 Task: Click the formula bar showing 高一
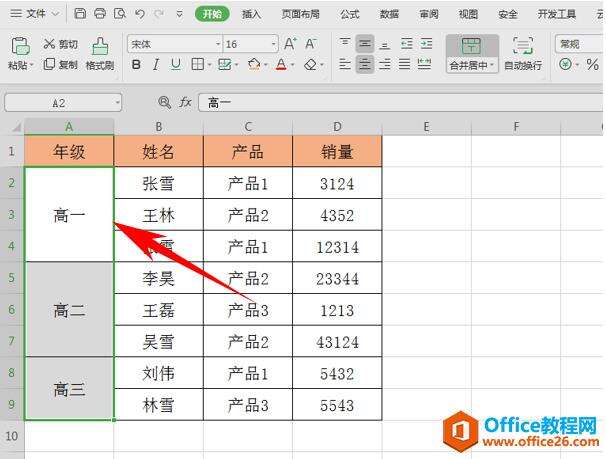(400, 103)
